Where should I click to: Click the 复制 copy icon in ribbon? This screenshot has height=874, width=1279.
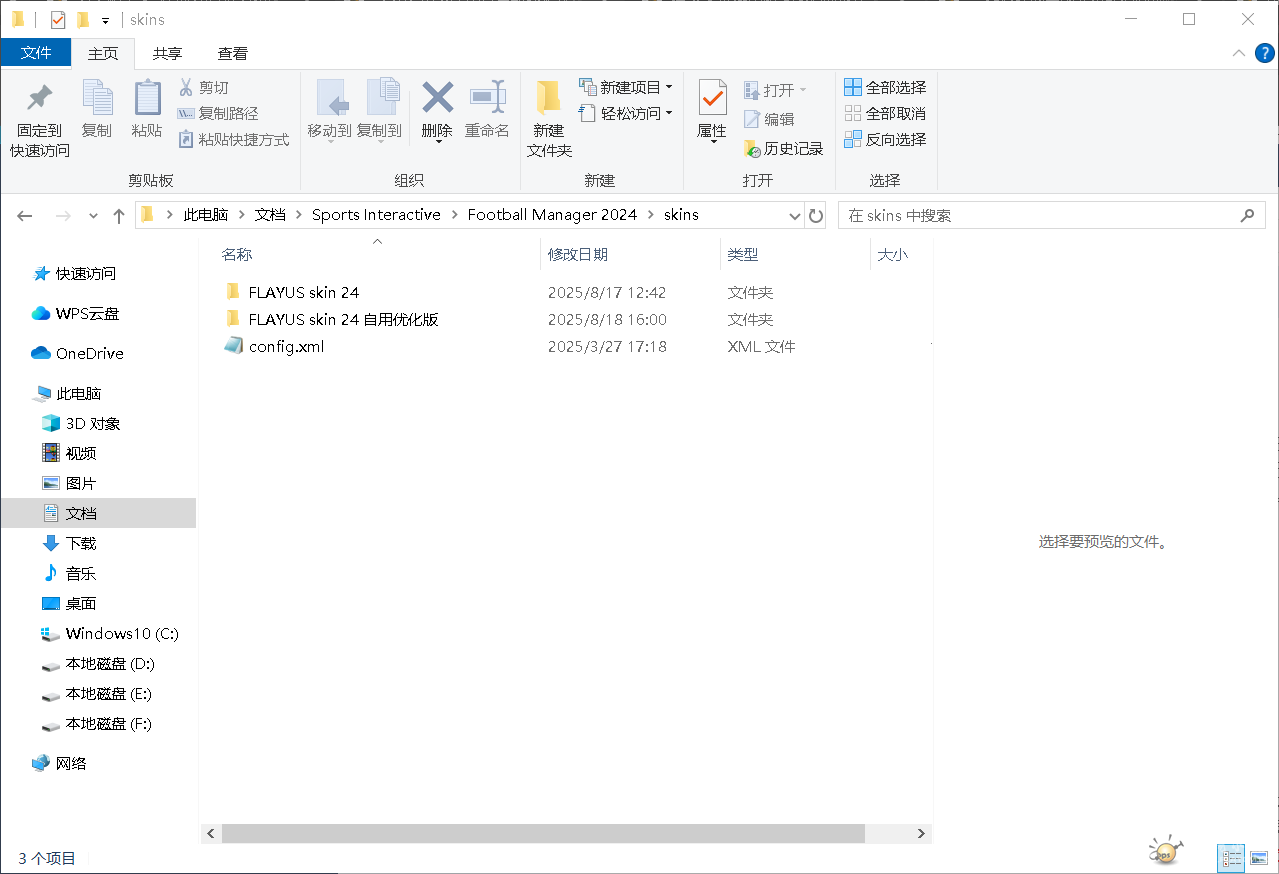coord(97,98)
